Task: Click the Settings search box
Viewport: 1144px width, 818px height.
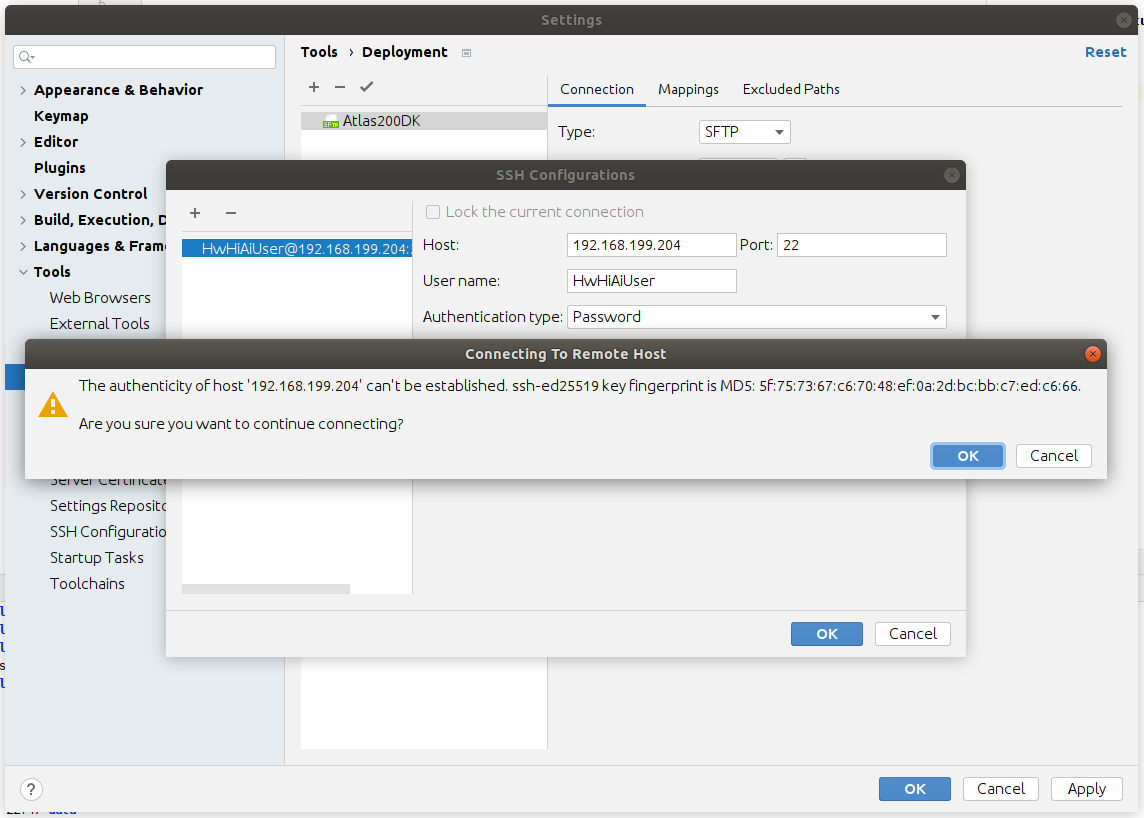Action: [144, 57]
